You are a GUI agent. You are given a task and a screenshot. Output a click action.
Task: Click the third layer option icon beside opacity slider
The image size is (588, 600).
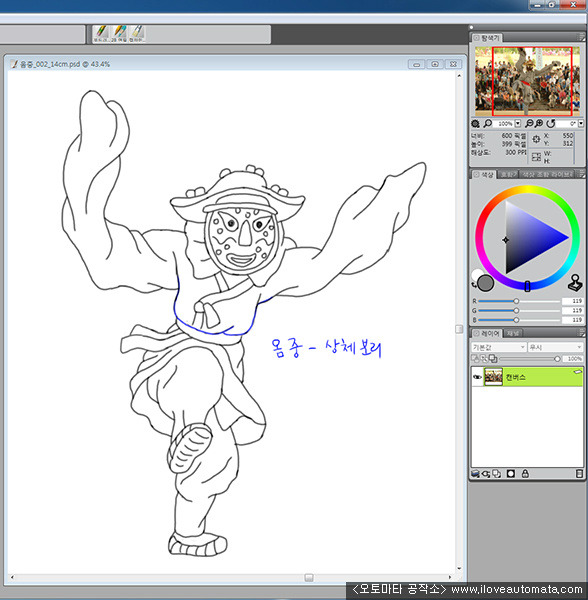(493, 359)
